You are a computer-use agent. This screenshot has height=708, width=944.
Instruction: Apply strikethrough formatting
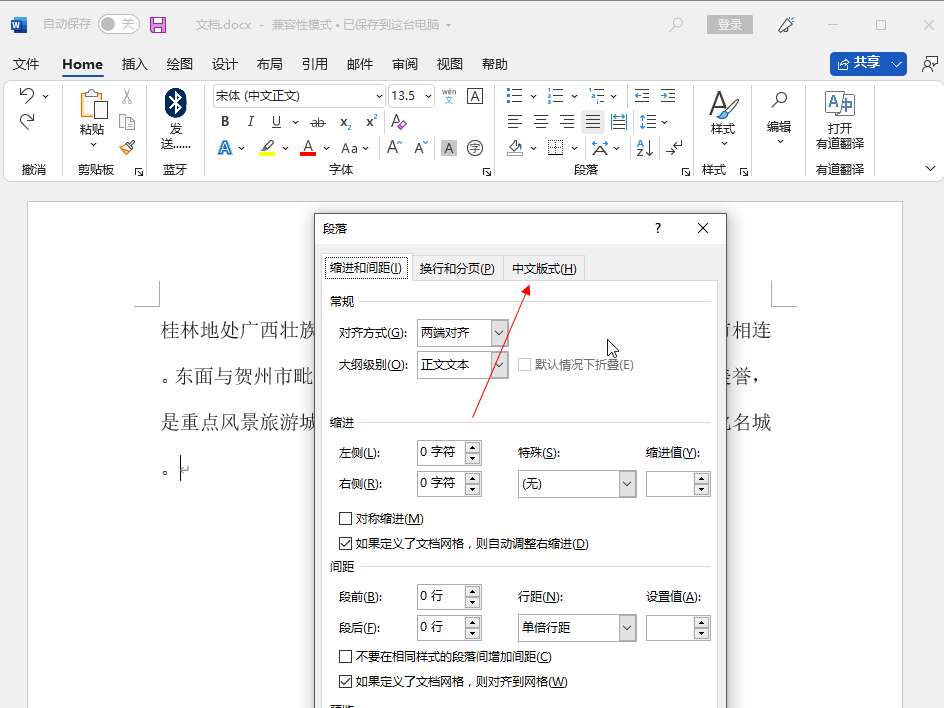point(318,122)
